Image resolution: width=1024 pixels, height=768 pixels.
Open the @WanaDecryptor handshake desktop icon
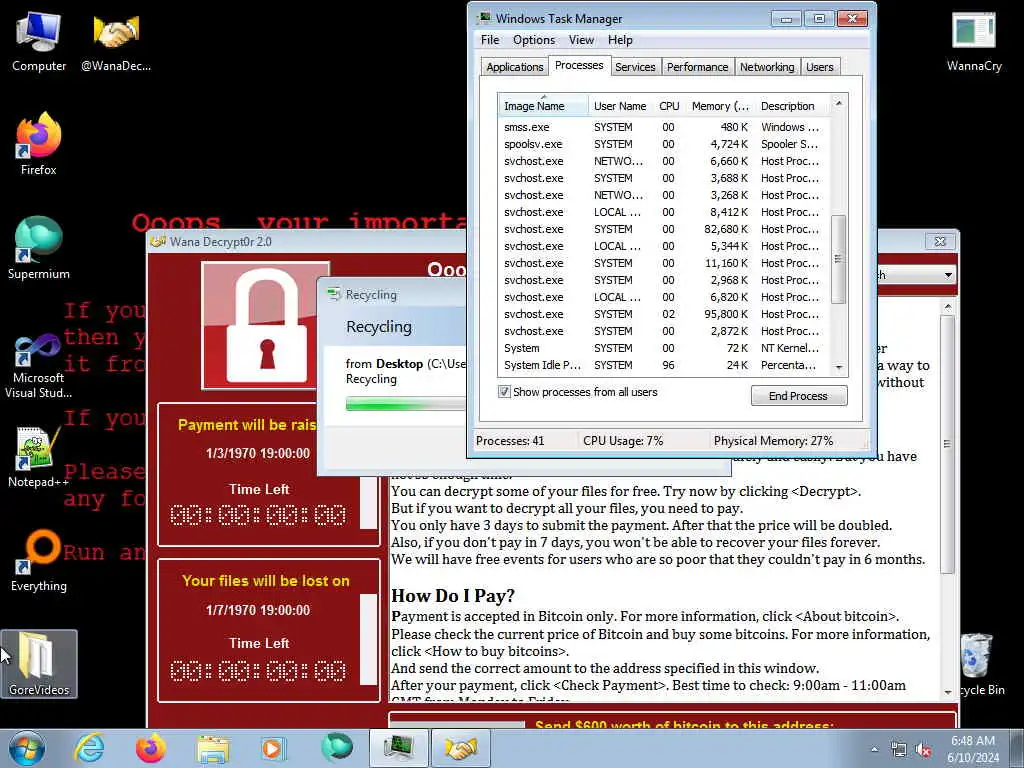click(116, 40)
